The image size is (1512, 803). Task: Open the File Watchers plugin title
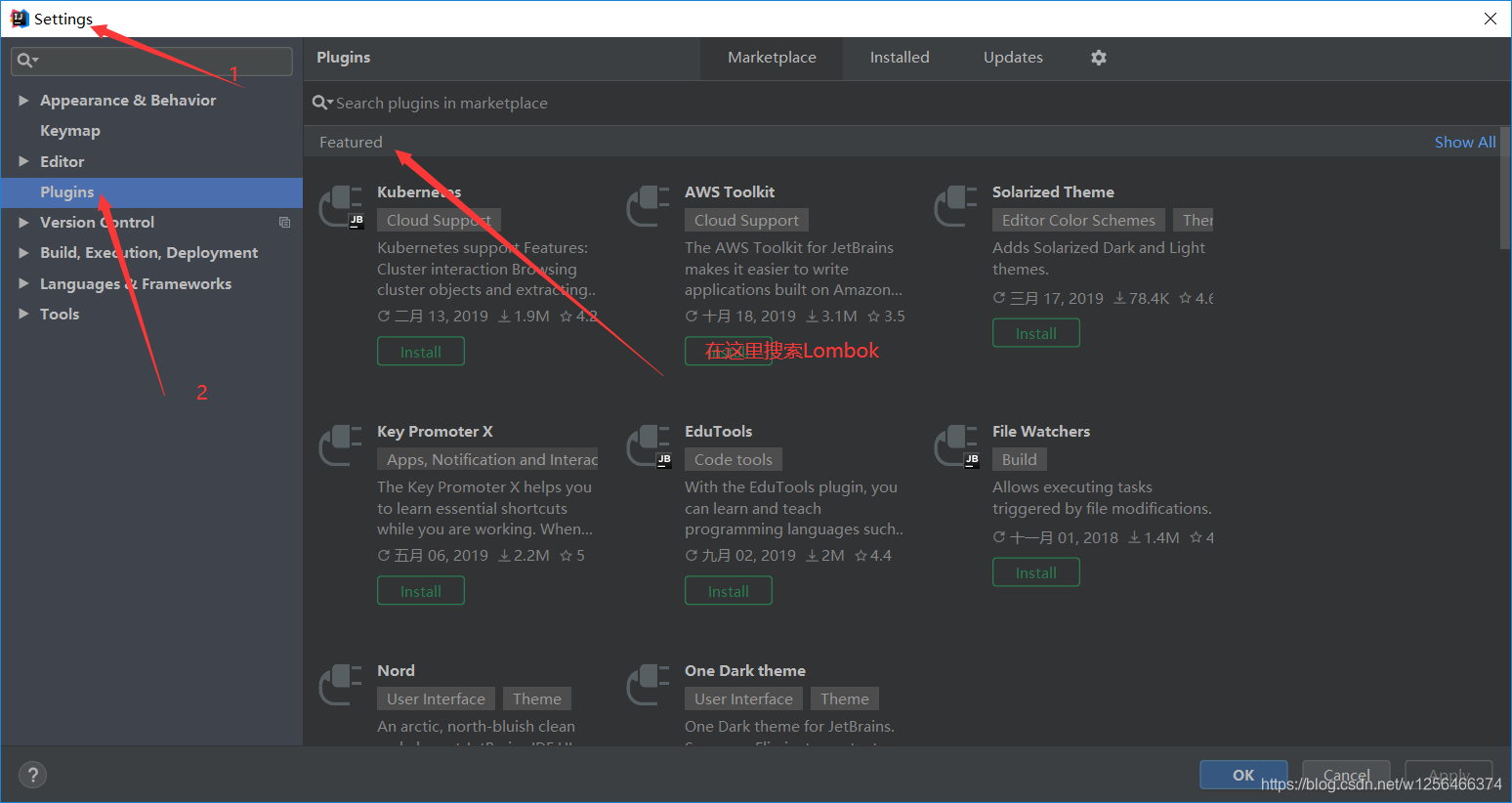[x=1041, y=431]
